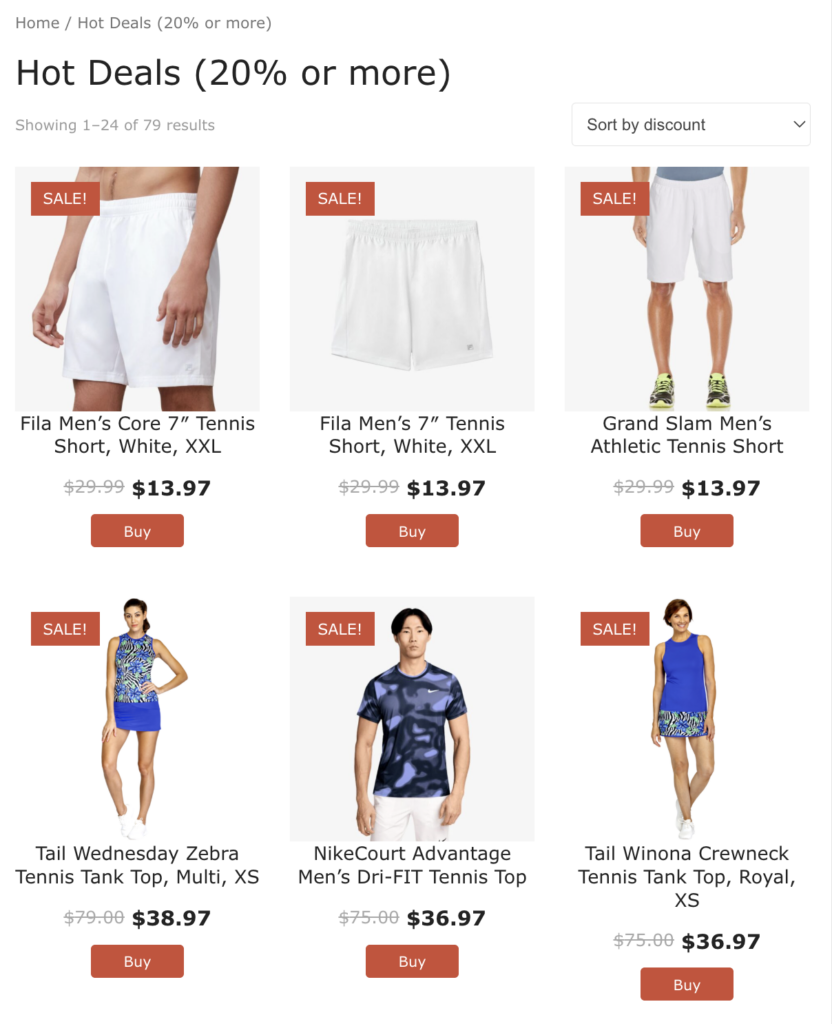This screenshot has width=832, height=1024.
Task: Open the Sort by discount dropdown
Action: [x=691, y=124]
